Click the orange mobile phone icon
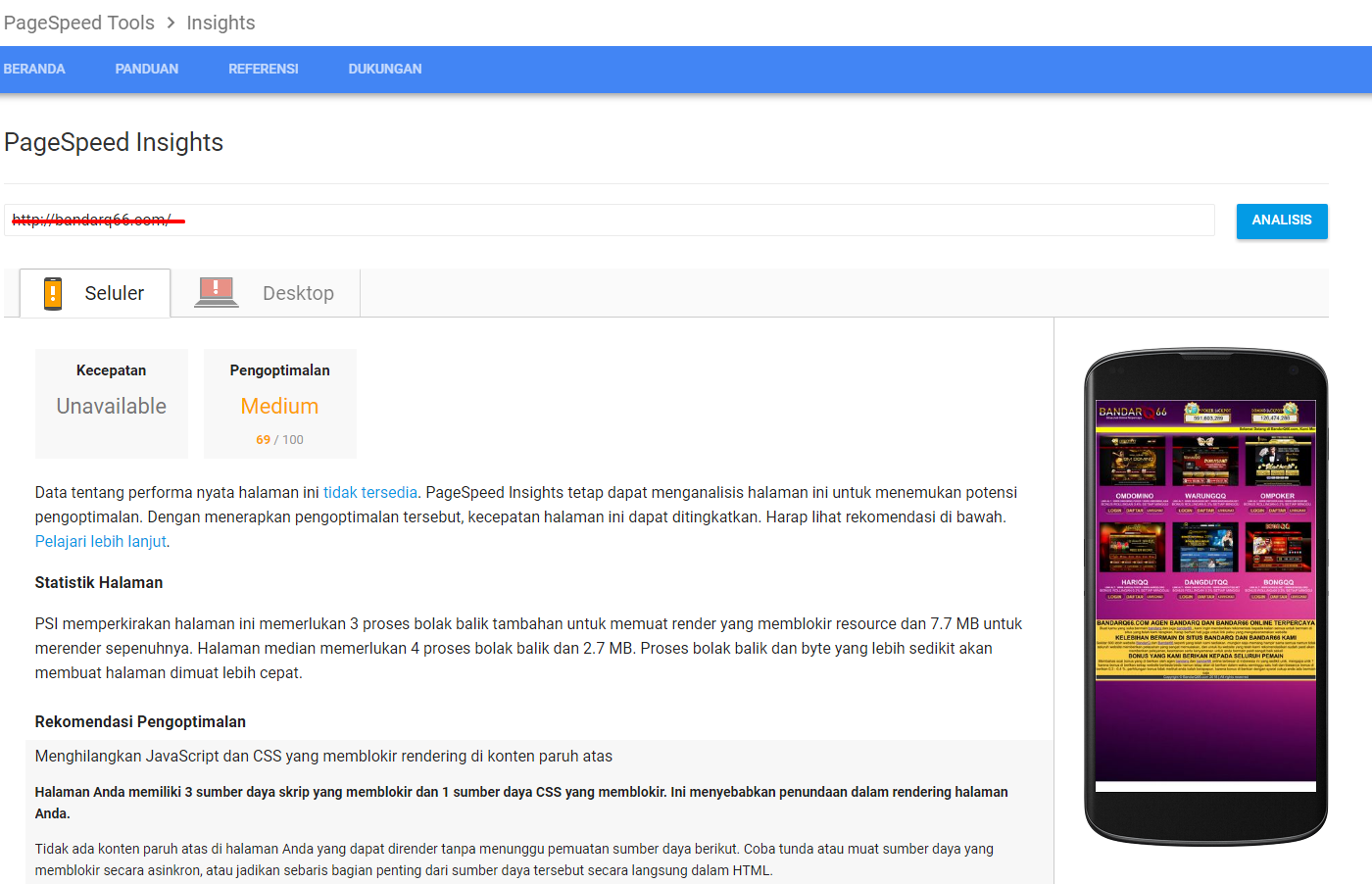1372x884 pixels. click(53, 293)
